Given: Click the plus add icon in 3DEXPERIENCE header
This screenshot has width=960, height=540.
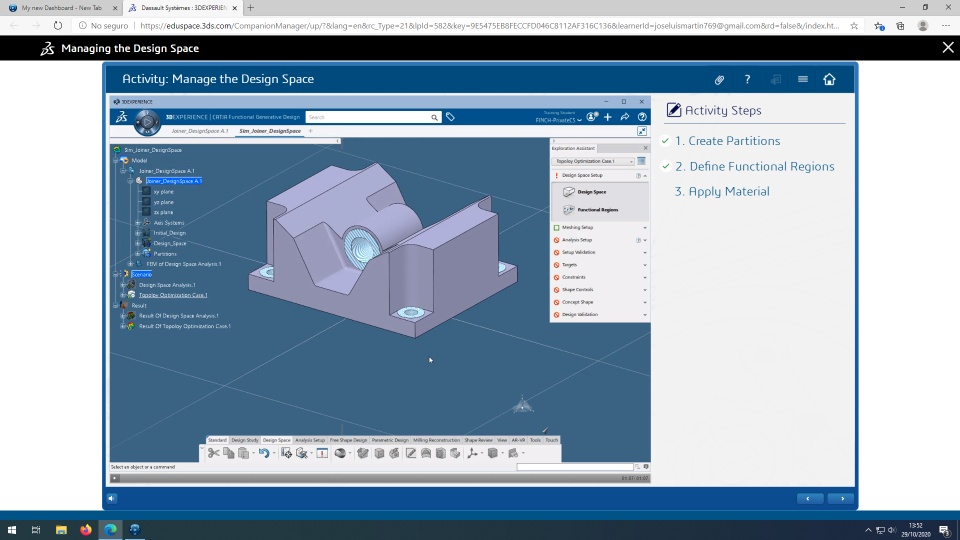Looking at the screenshot, I should (x=607, y=117).
